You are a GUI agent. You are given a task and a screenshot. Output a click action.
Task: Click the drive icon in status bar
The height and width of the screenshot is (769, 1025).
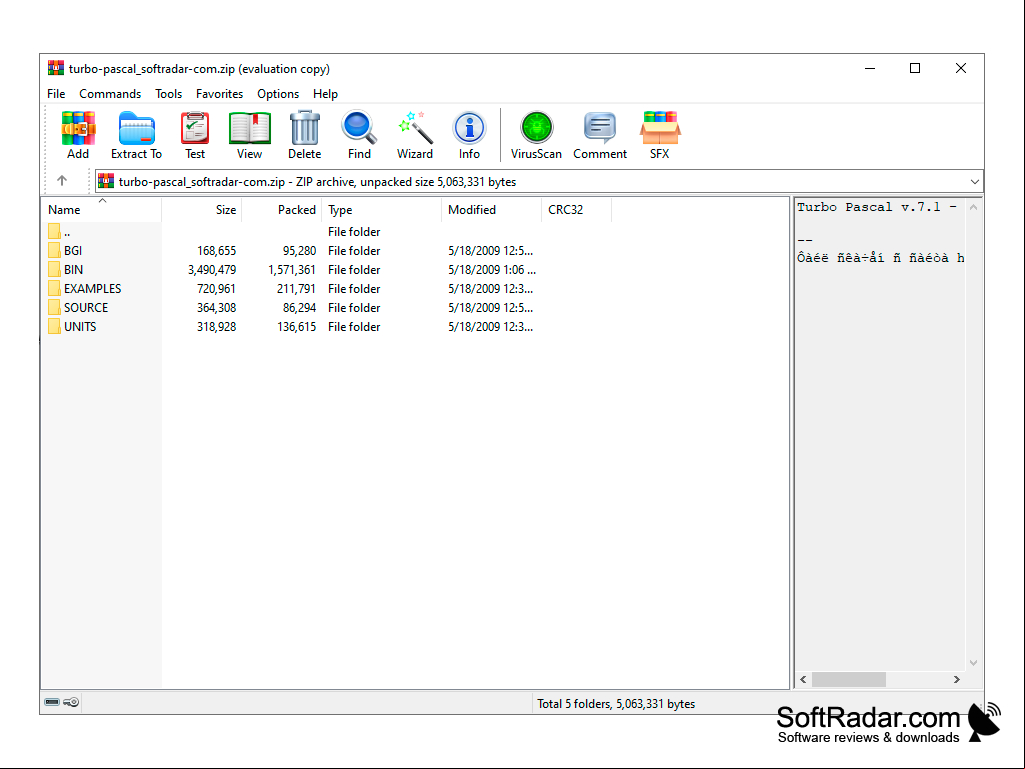[52, 702]
